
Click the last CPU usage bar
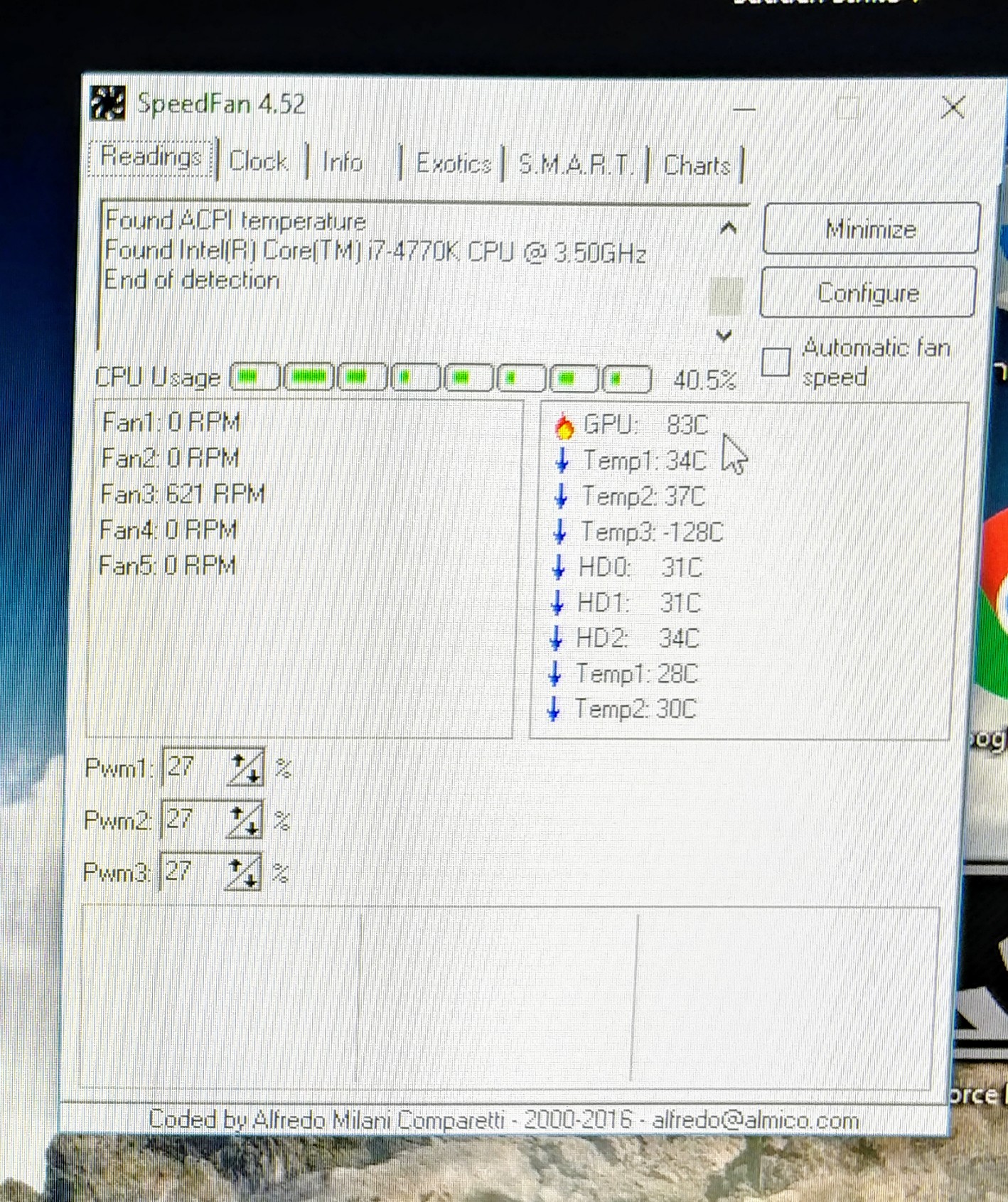[x=627, y=379]
